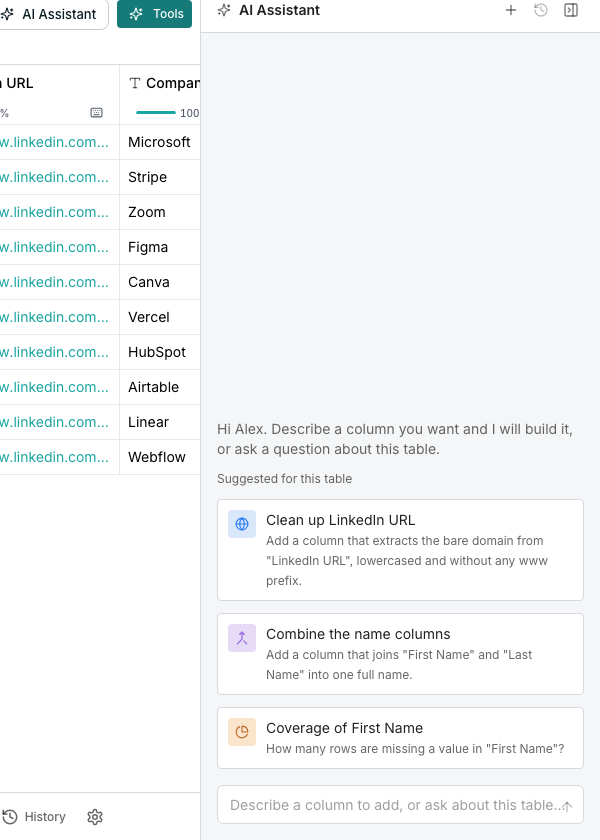Viewport: 600px width, 840px height.
Task: Select the Figma company cell
Action: coord(160,247)
